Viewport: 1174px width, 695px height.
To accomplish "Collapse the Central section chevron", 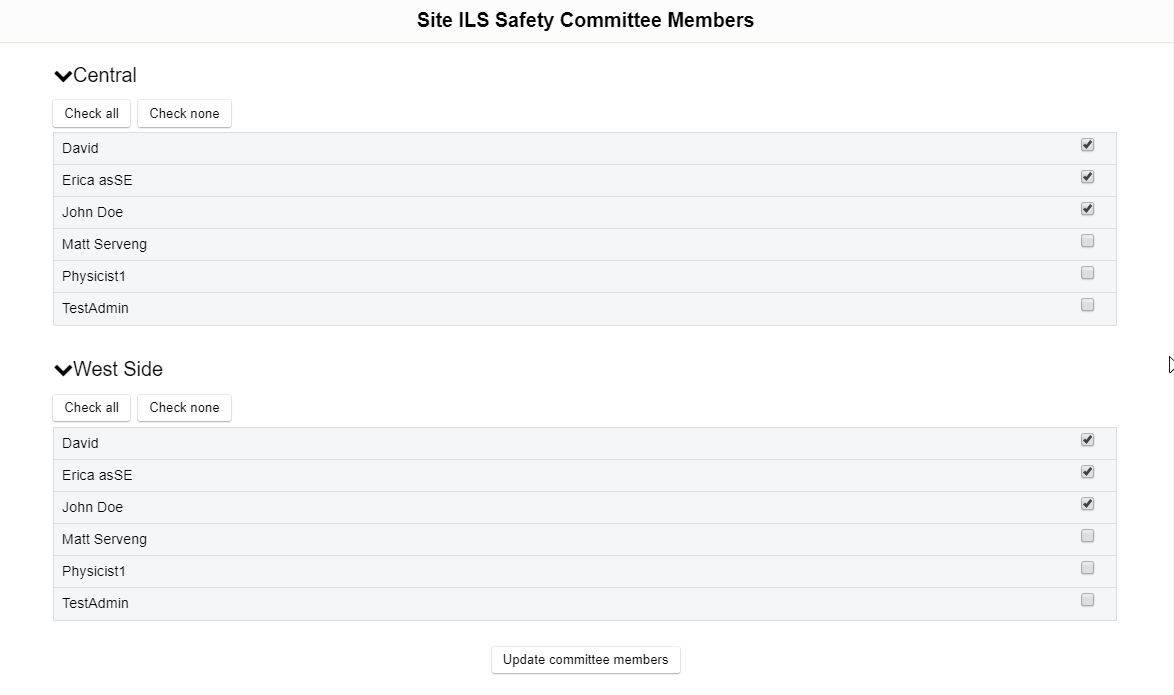I will point(63,76).
